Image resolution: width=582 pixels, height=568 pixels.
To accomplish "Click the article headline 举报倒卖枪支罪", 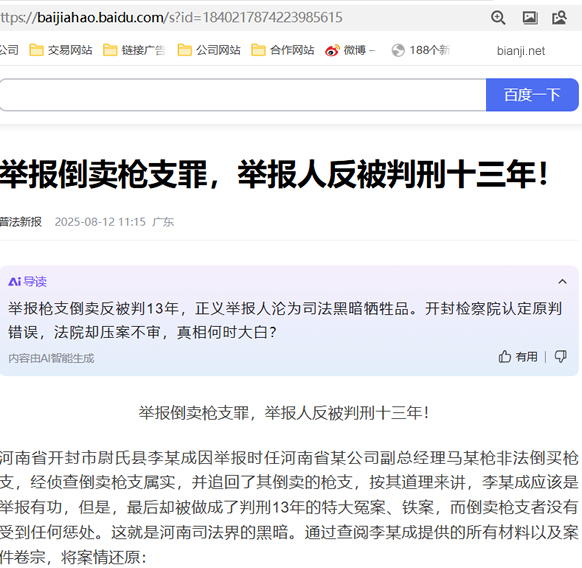I will coord(274,174).
